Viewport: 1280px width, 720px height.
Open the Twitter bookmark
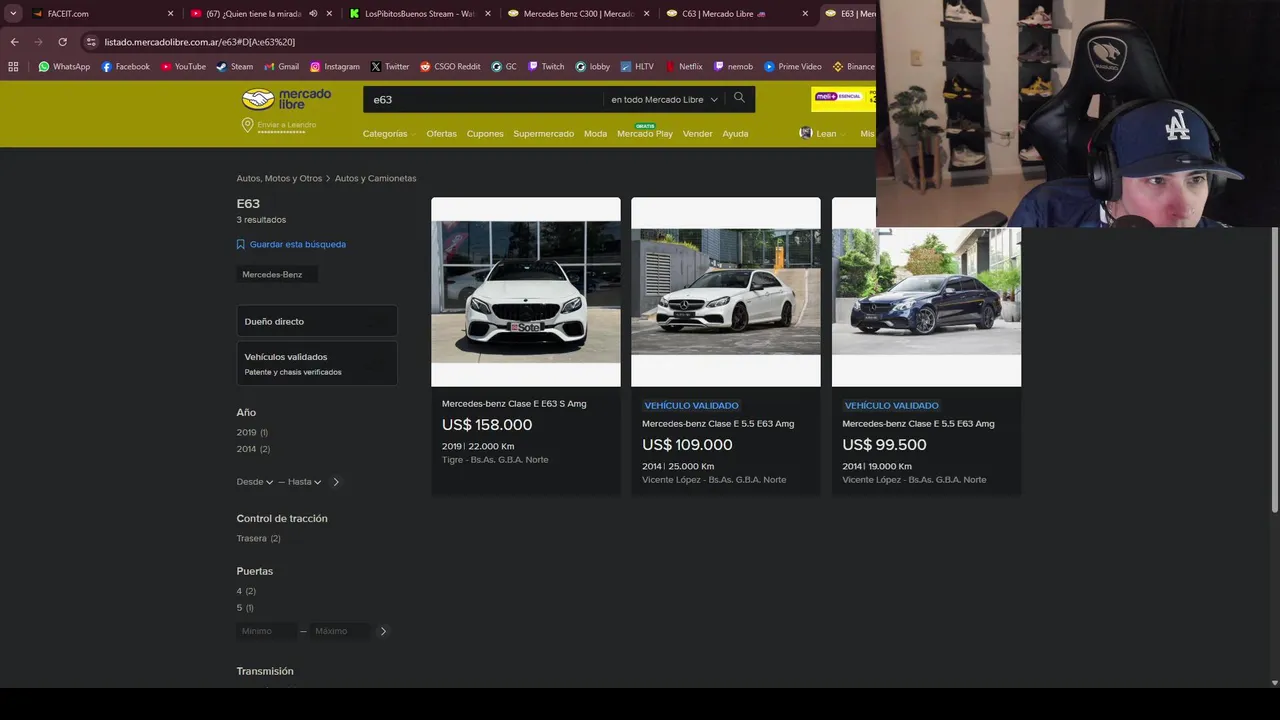(390, 67)
